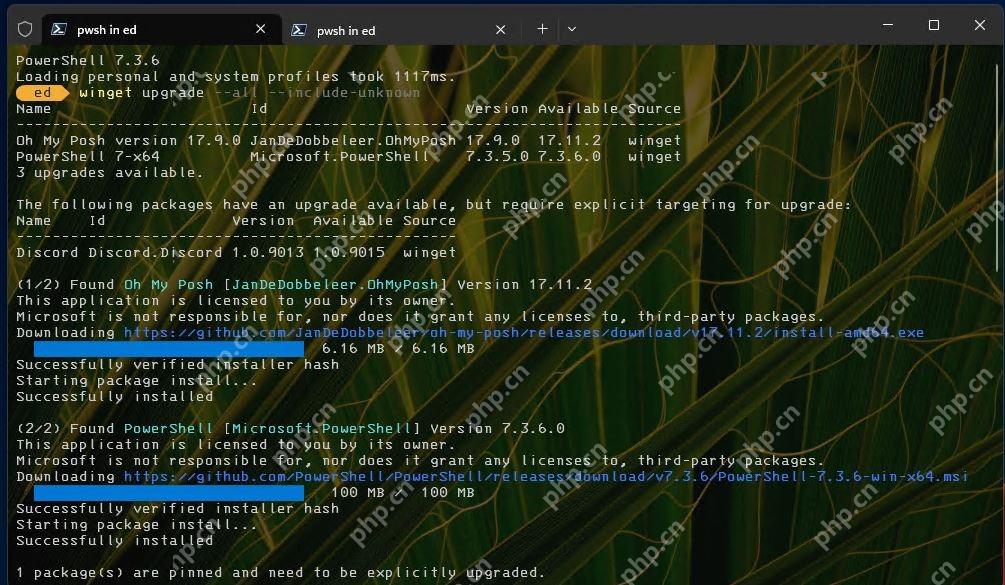Screen dimensions: 1005x585
Task: Open the new tab profile dropdown arrow
Action: tap(572, 29)
